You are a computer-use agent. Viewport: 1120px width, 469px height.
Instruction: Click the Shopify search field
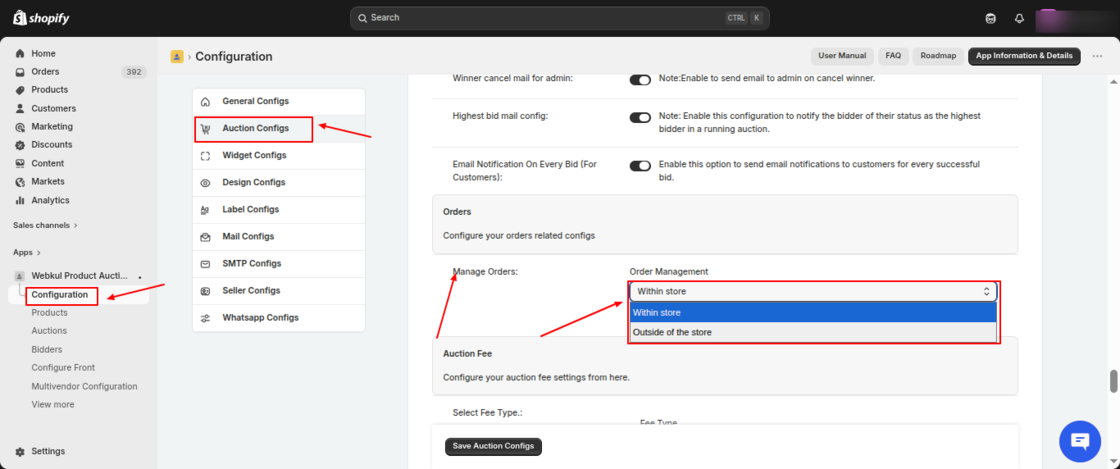tap(559, 18)
